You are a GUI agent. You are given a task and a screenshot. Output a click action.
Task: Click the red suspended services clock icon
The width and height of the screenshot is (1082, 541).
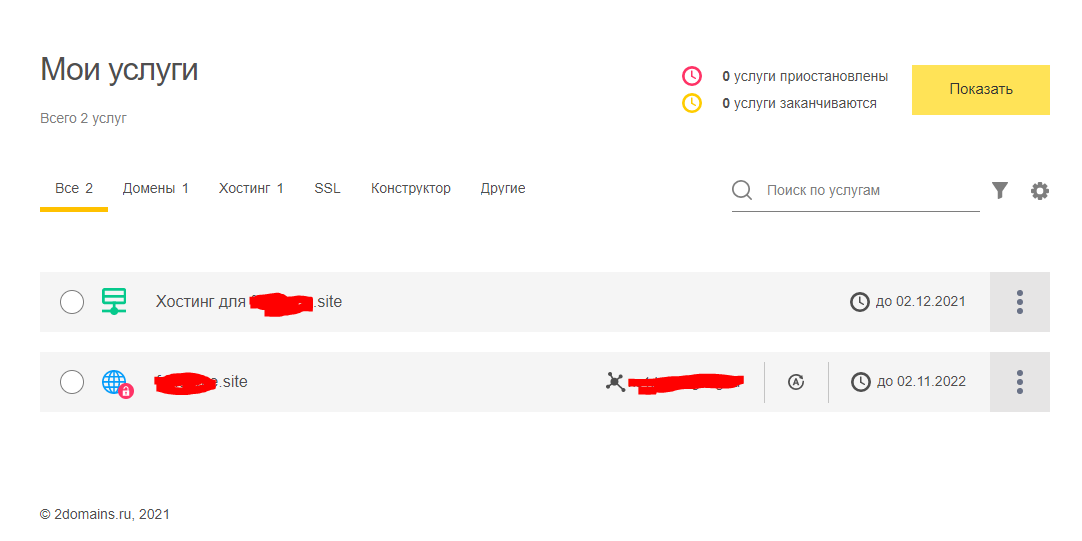point(692,76)
